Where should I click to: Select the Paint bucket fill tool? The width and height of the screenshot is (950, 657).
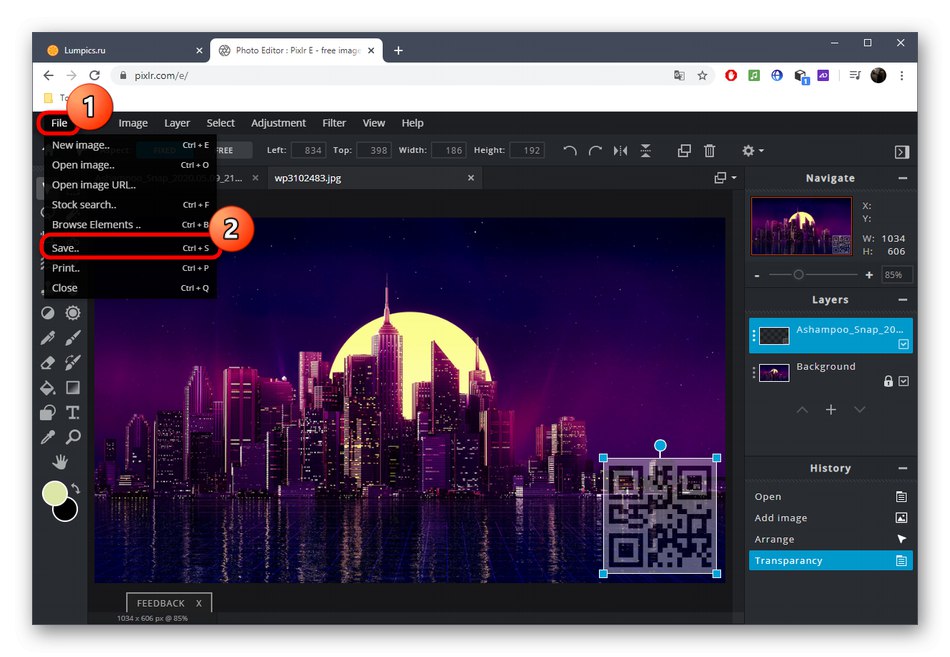(47, 387)
